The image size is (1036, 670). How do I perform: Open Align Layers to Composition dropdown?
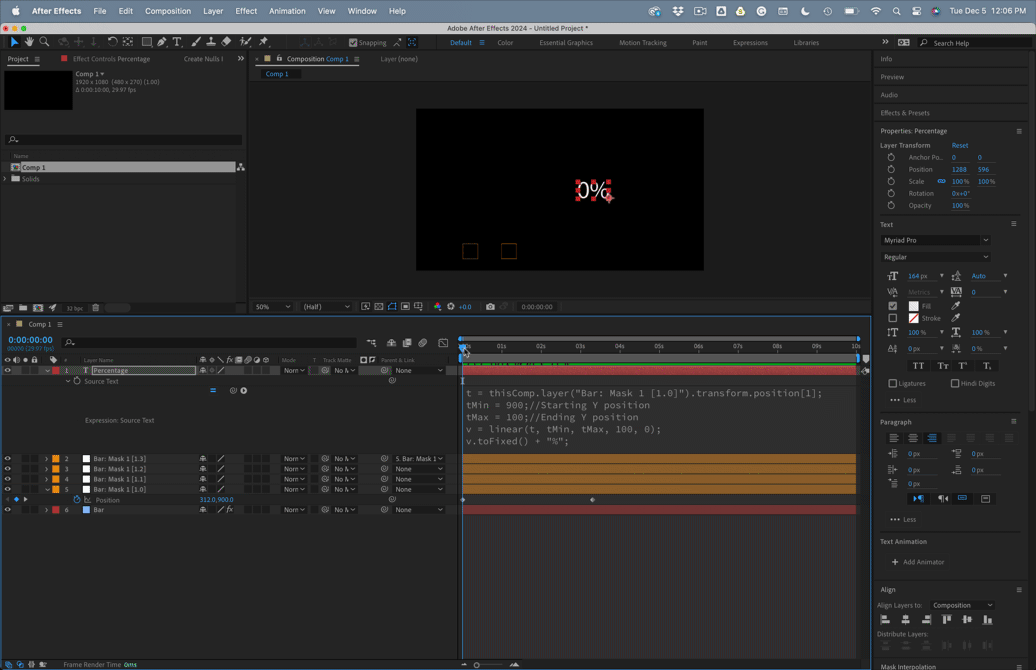(x=962, y=605)
